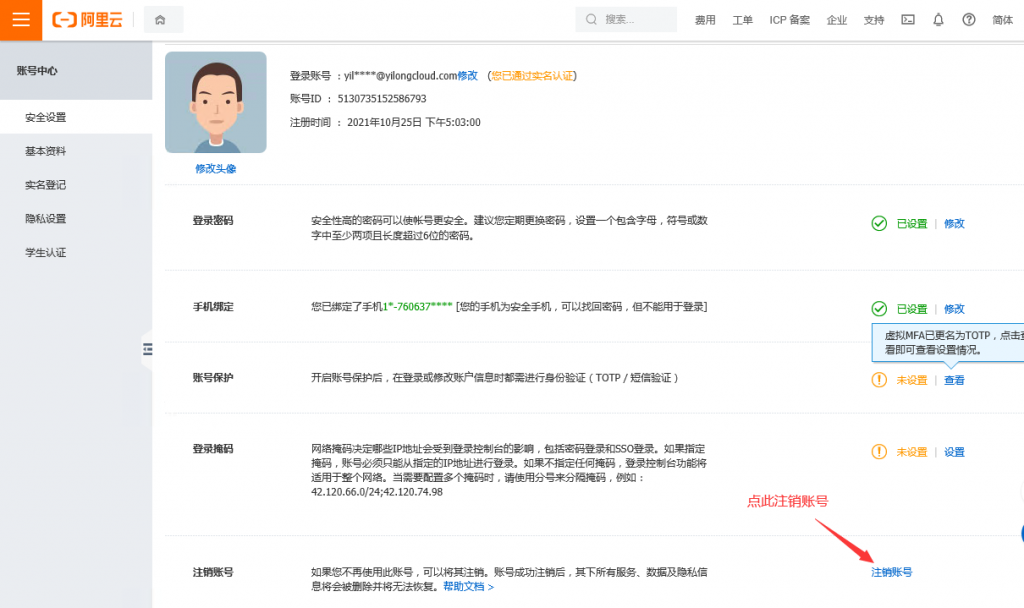Click the 注销账号 link
Viewport: 1024px width, 608px height.
point(891,572)
